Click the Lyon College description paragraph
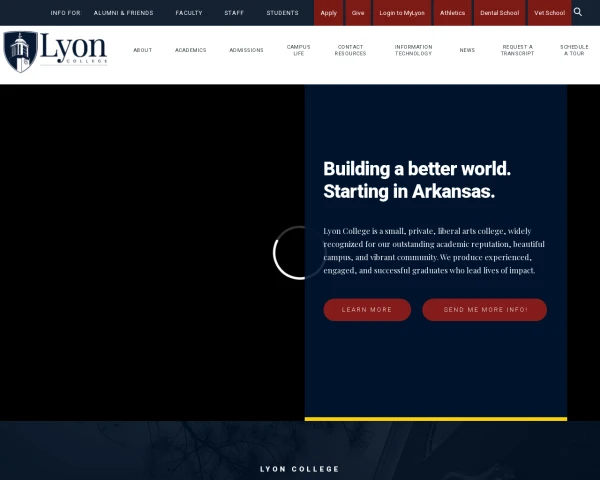This screenshot has height=480, width=600. pos(434,251)
